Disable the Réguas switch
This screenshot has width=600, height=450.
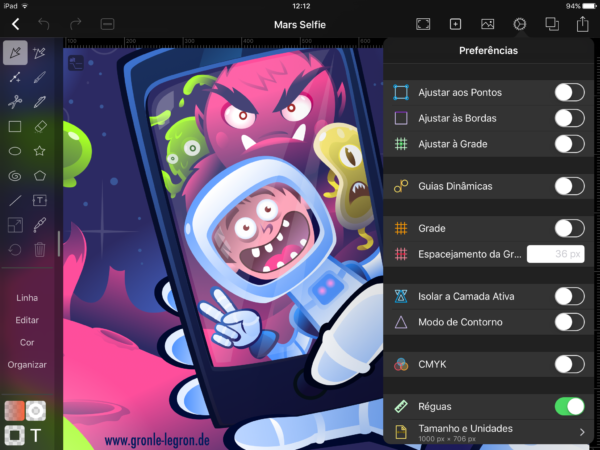coord(569,406)
